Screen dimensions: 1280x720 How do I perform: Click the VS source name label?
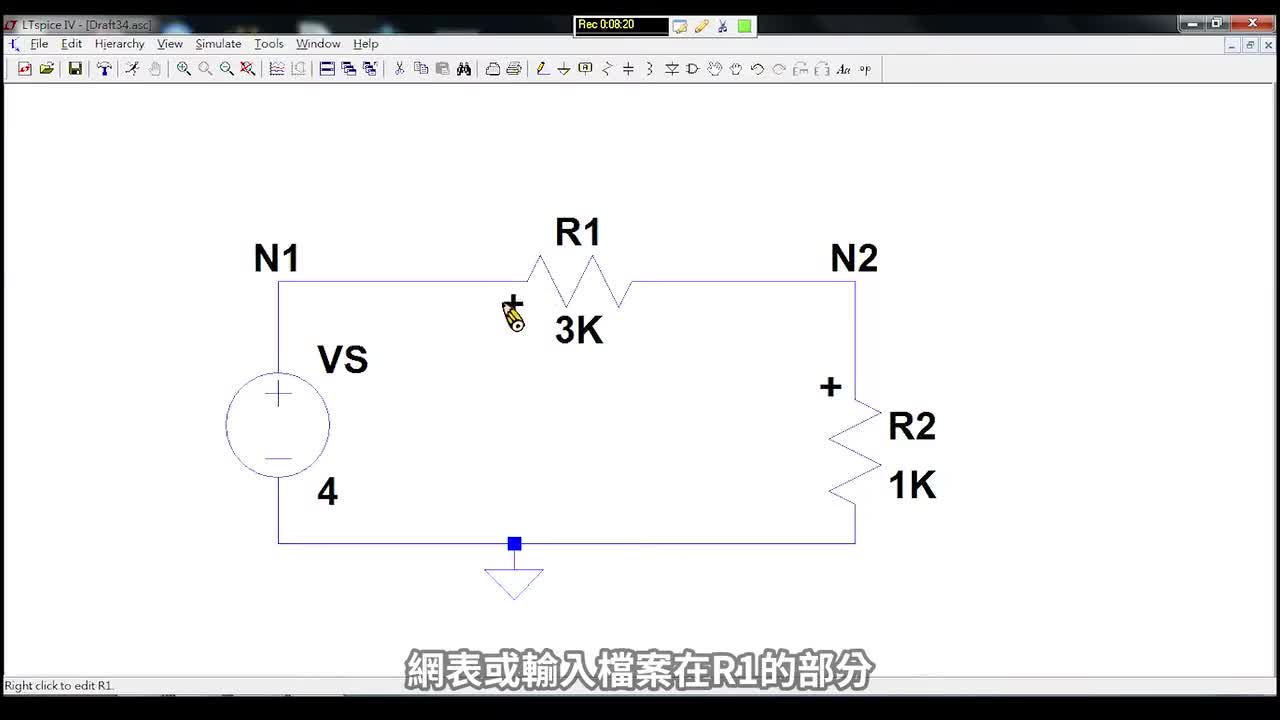[342, 360]
